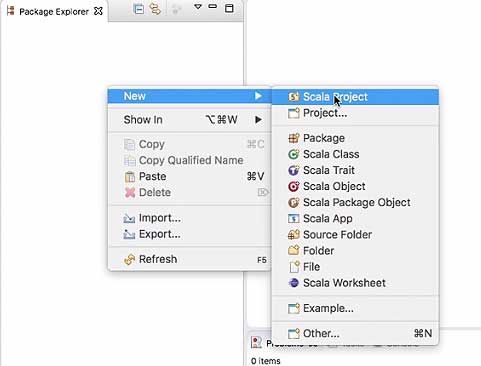Expand the Show In submenu arrow
This screenshot has height=366, width=481.
pyautogui.click(x=258, y=120)
